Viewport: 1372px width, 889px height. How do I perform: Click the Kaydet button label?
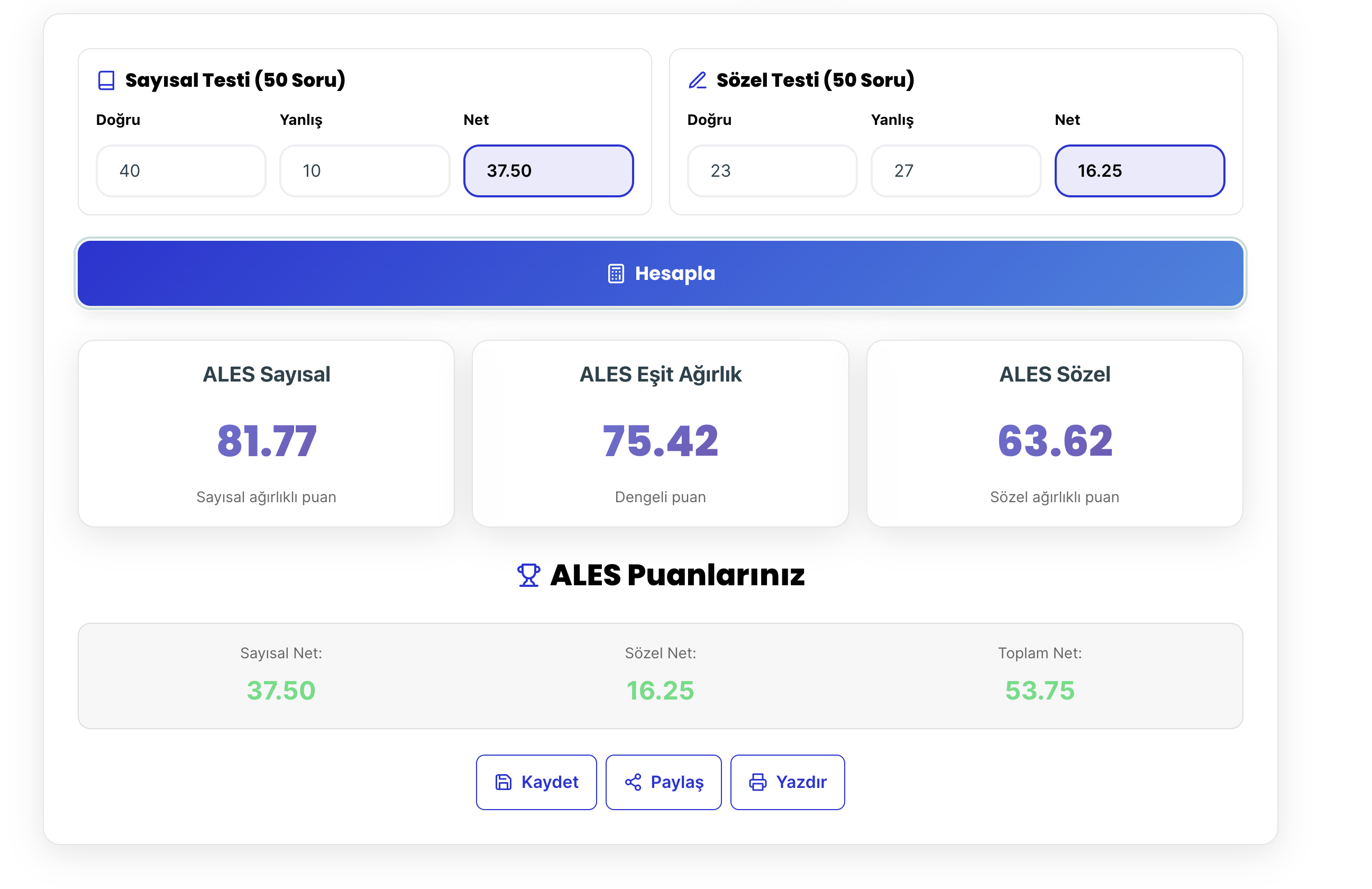[550, 782]
